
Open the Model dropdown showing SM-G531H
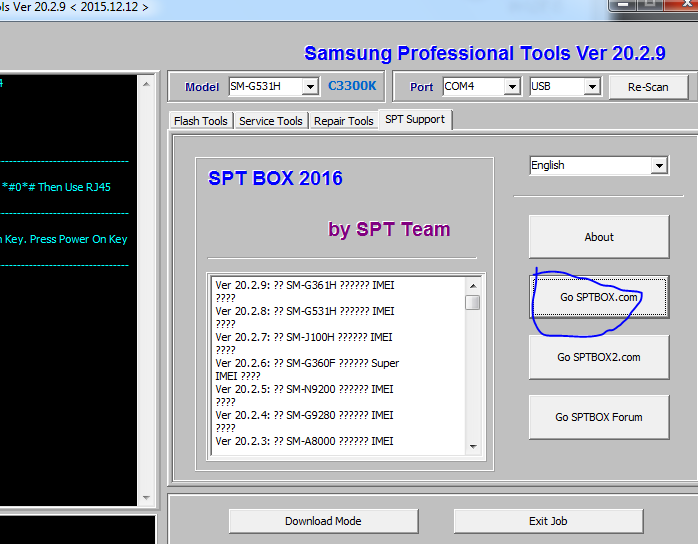coord(310,86)
